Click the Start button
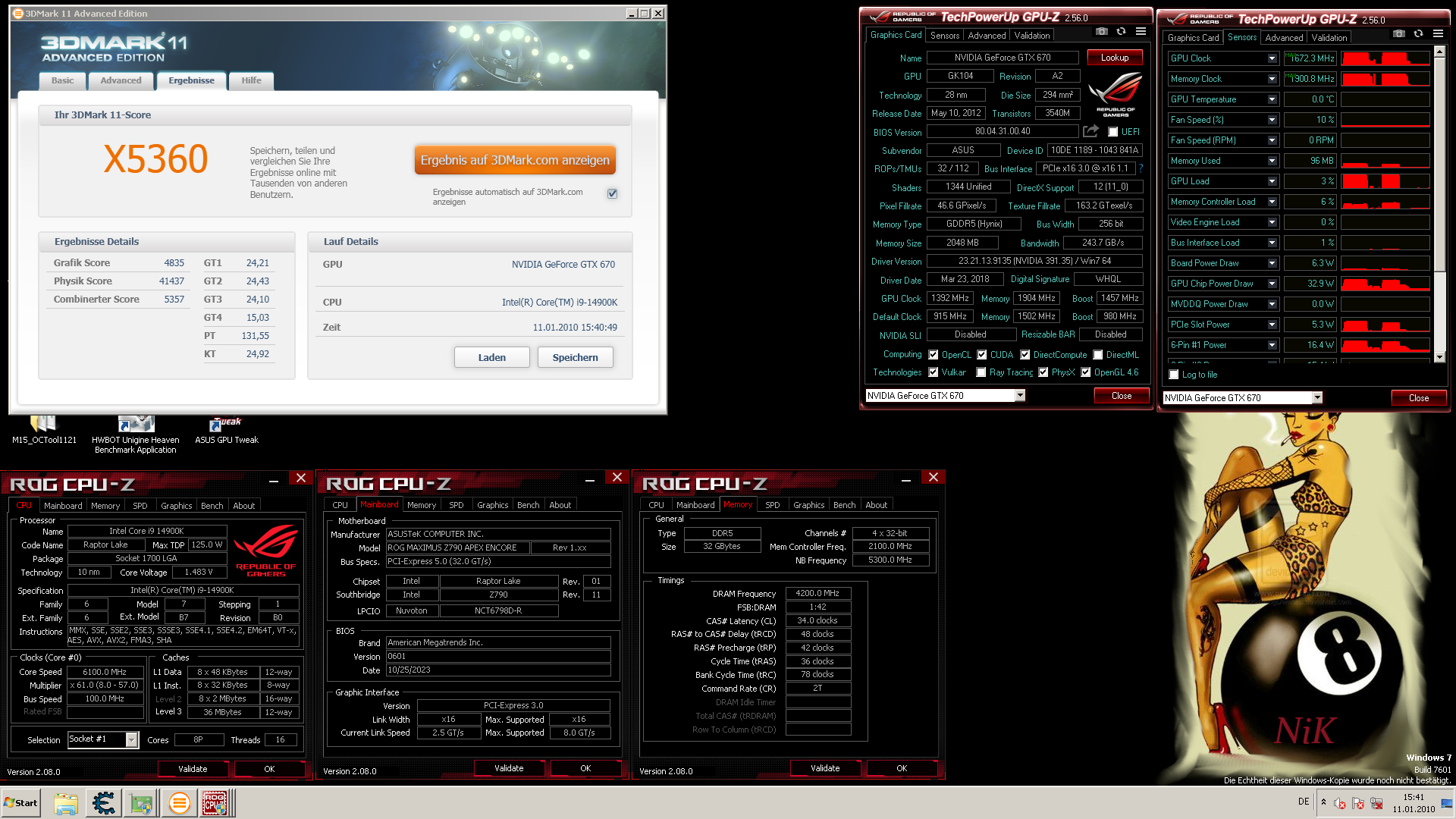The image size is (1456, 819). tap(21, 803)
